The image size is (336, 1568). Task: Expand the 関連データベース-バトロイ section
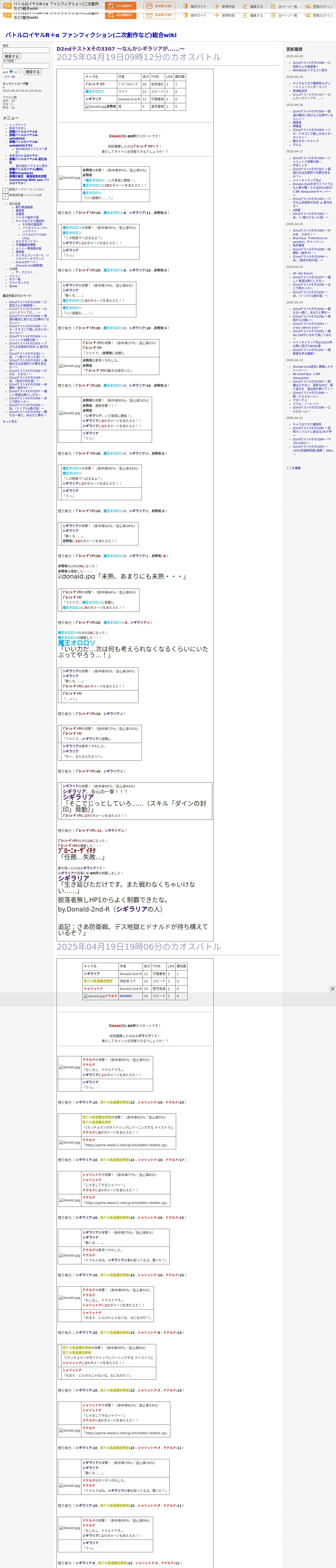pos(5,190)
